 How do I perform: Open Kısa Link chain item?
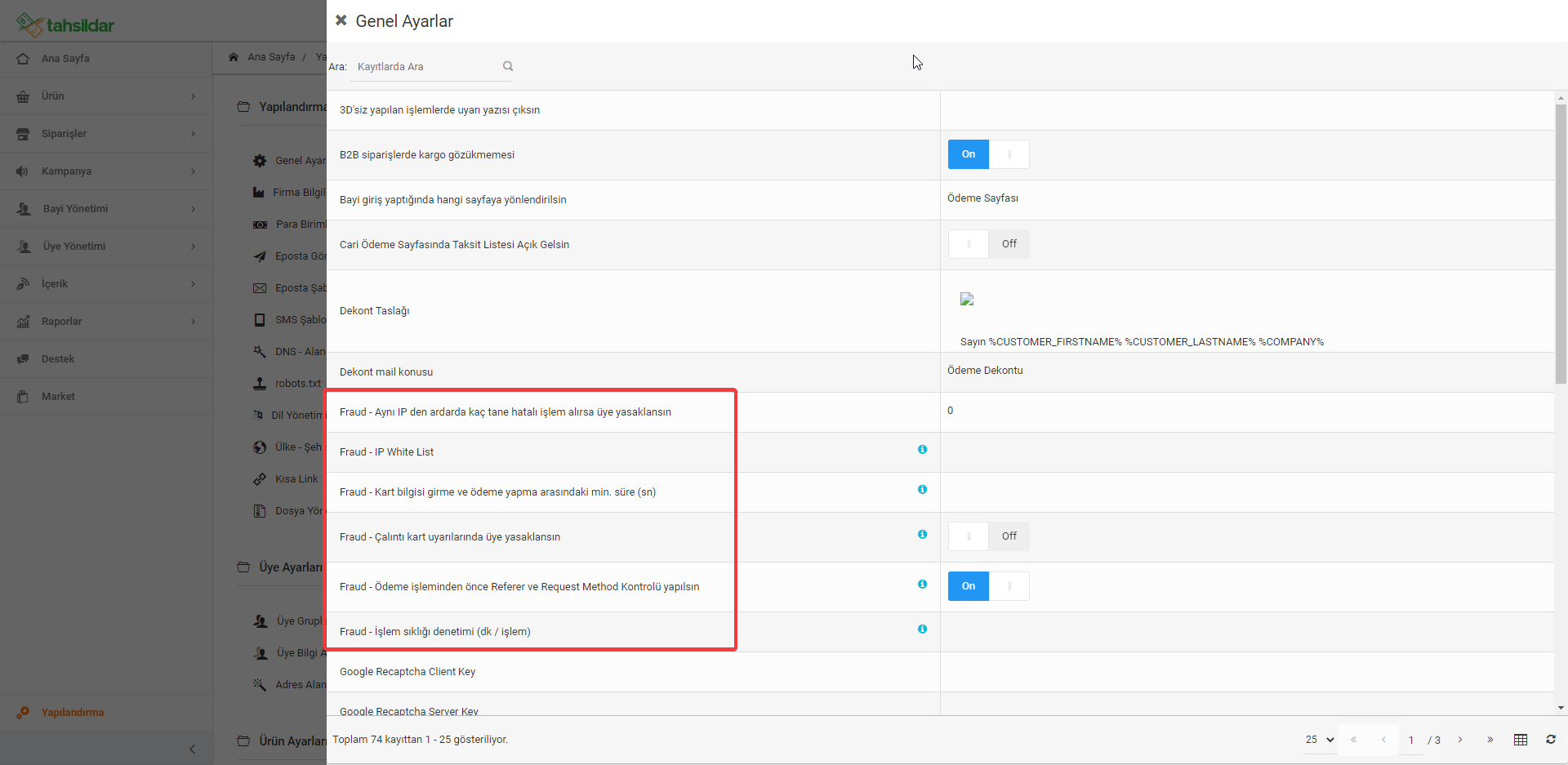(286, 479)
